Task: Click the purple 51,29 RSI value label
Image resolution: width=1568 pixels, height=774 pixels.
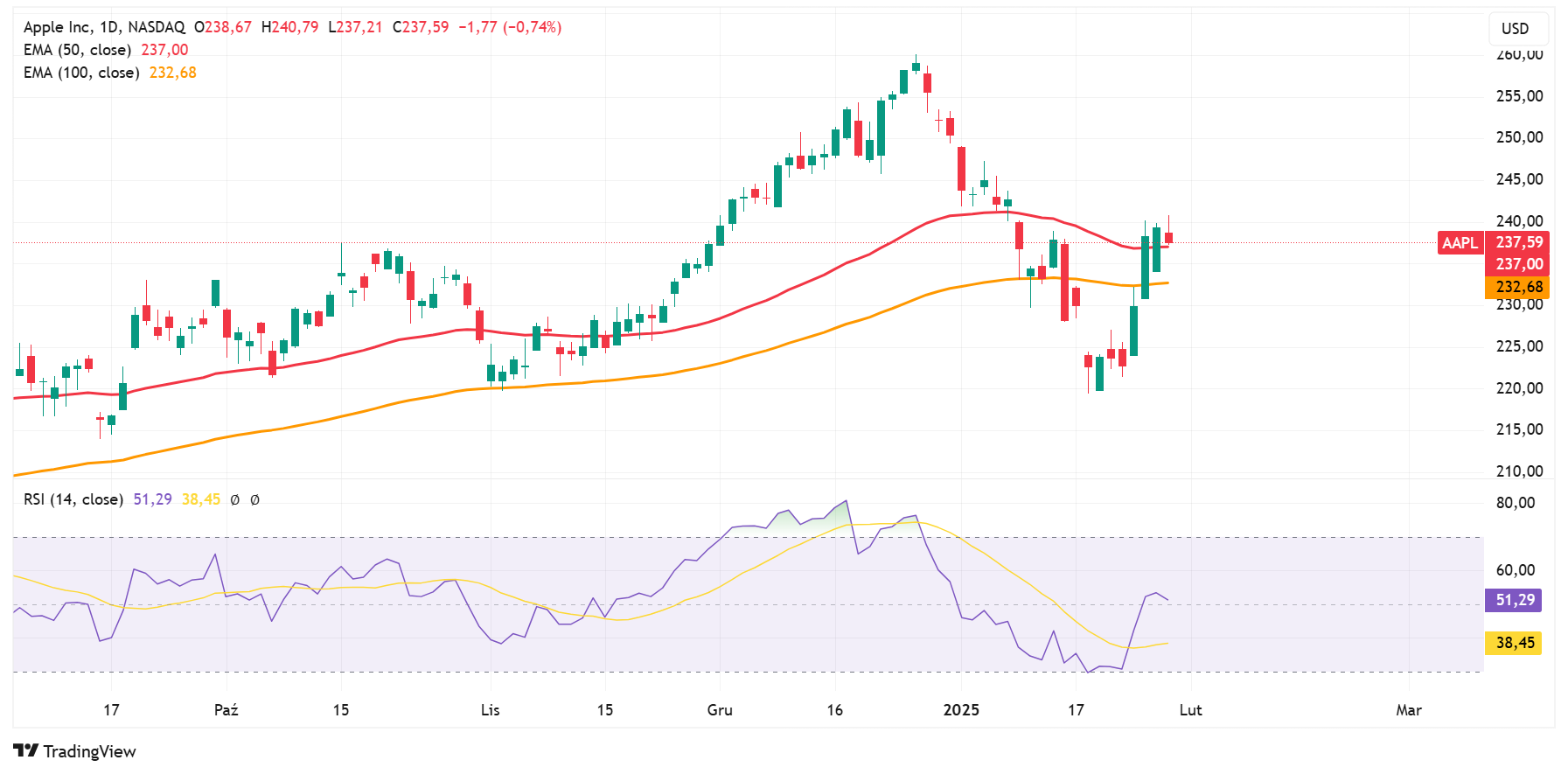Action: [1514, 600]
